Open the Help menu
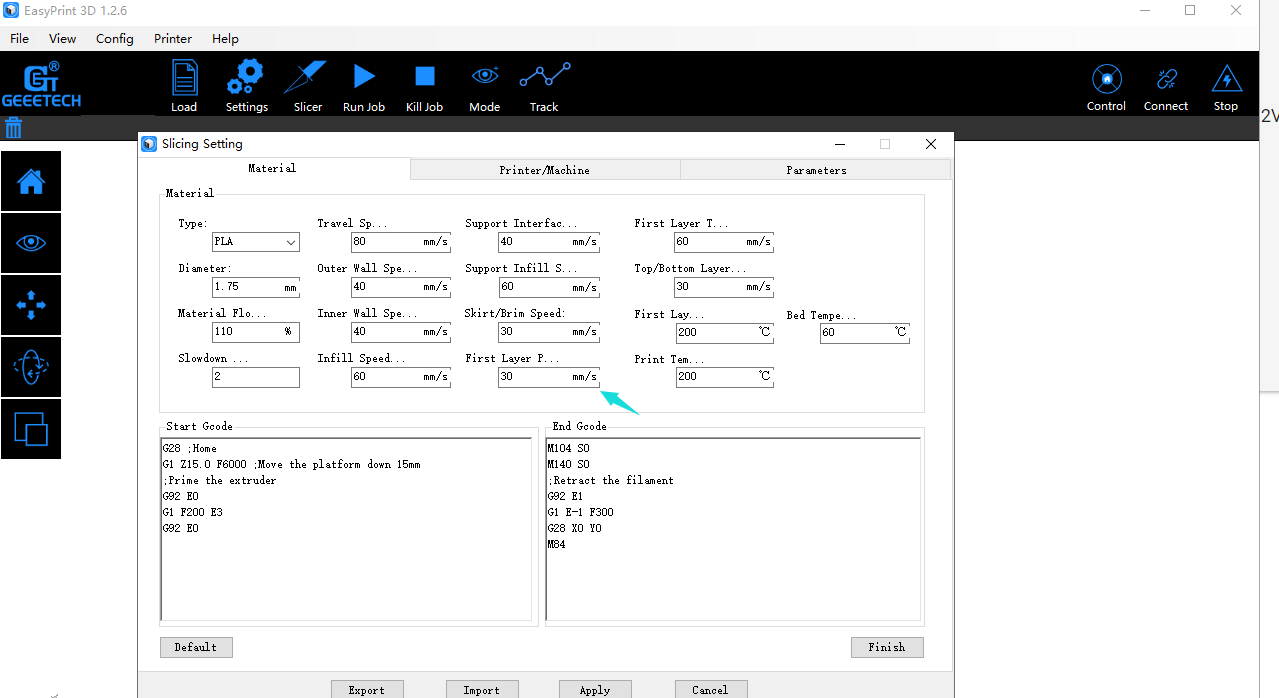1279x698 pixels. click(225, 38)
